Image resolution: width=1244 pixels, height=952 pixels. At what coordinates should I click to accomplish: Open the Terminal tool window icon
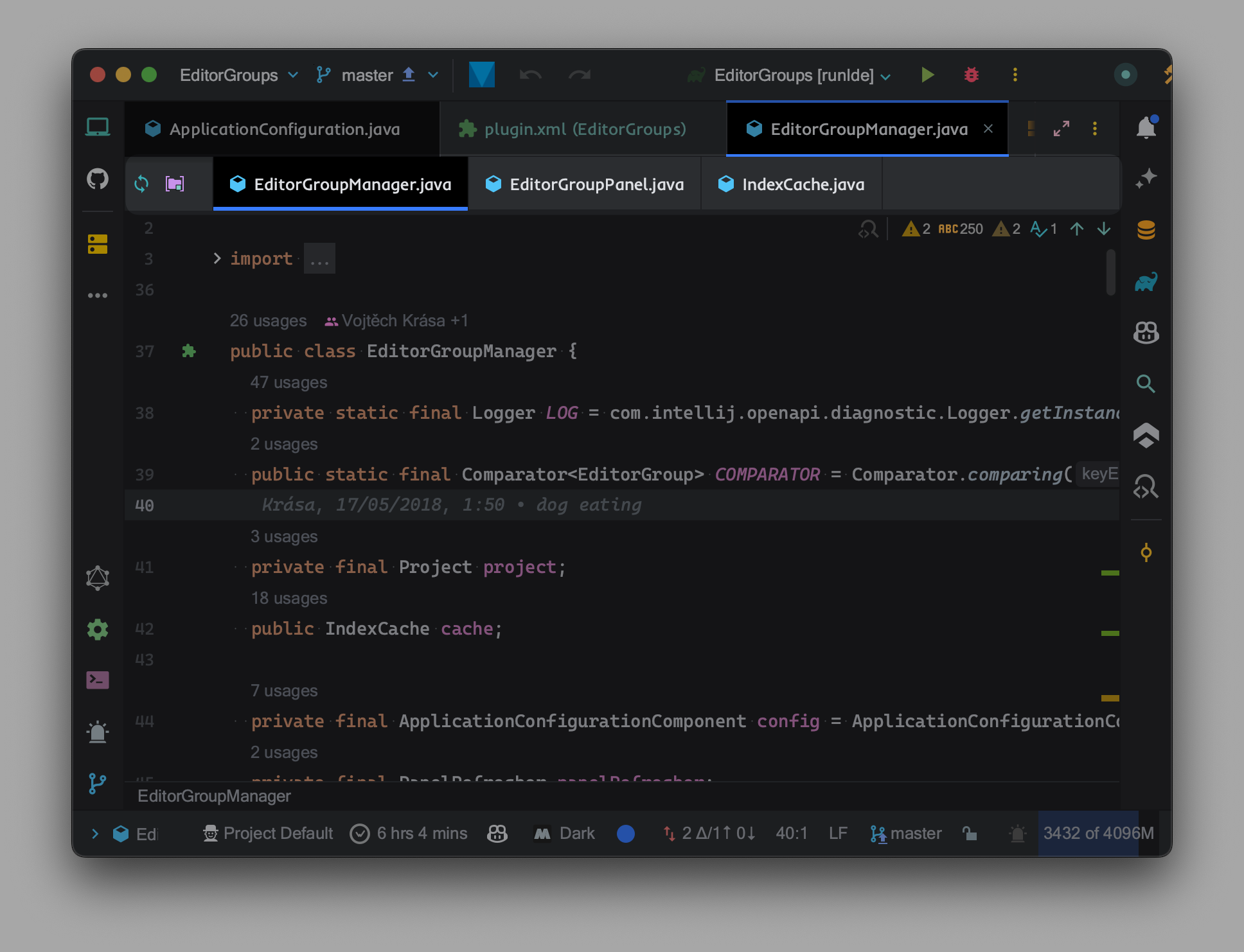98,680
